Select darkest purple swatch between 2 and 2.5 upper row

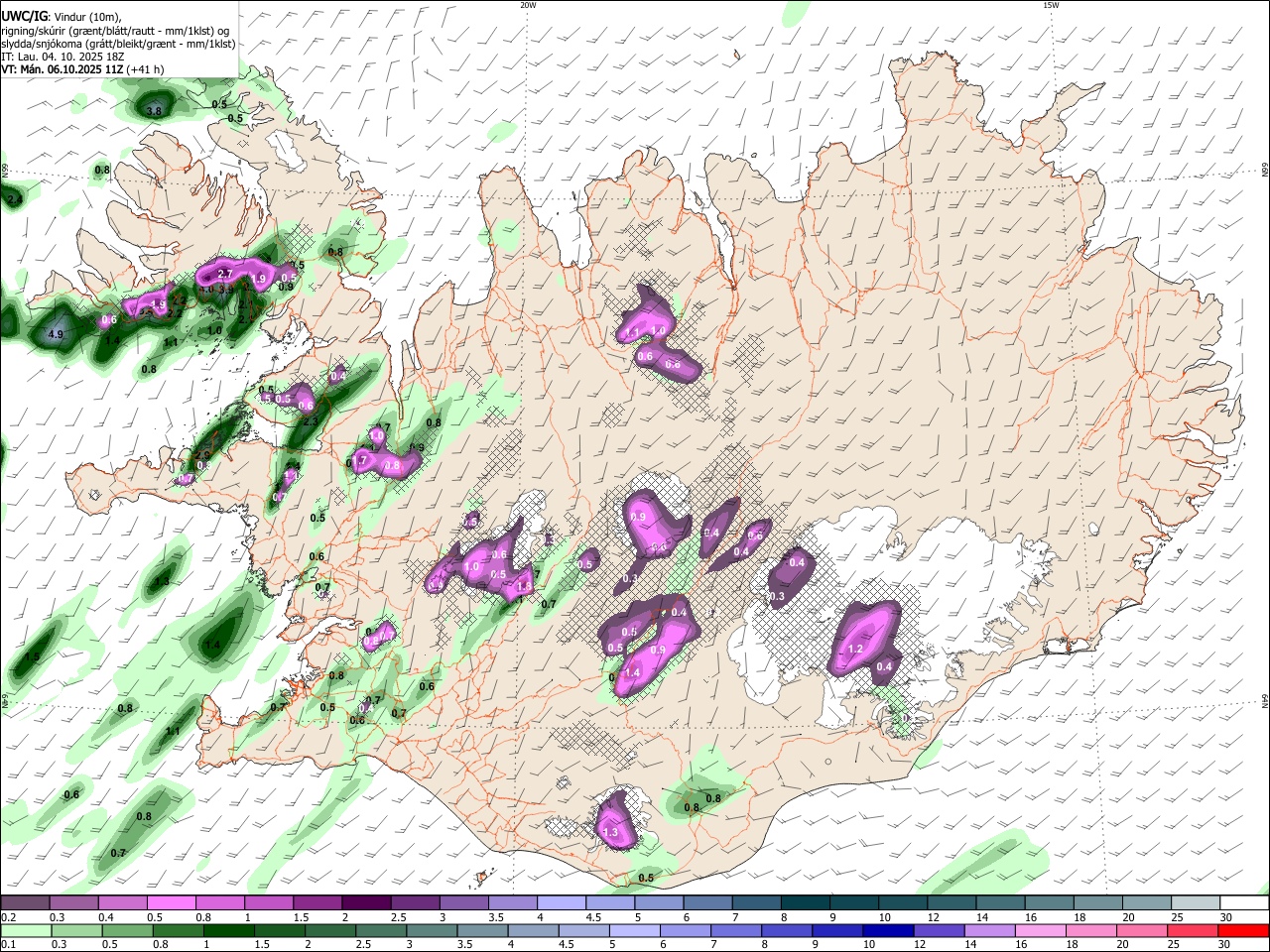[x=366, y=902]
